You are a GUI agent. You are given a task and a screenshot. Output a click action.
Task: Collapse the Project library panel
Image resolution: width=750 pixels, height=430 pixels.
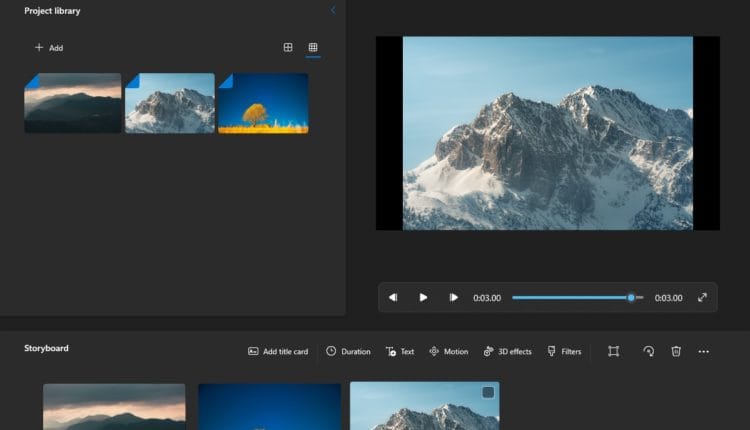point(333,10)
